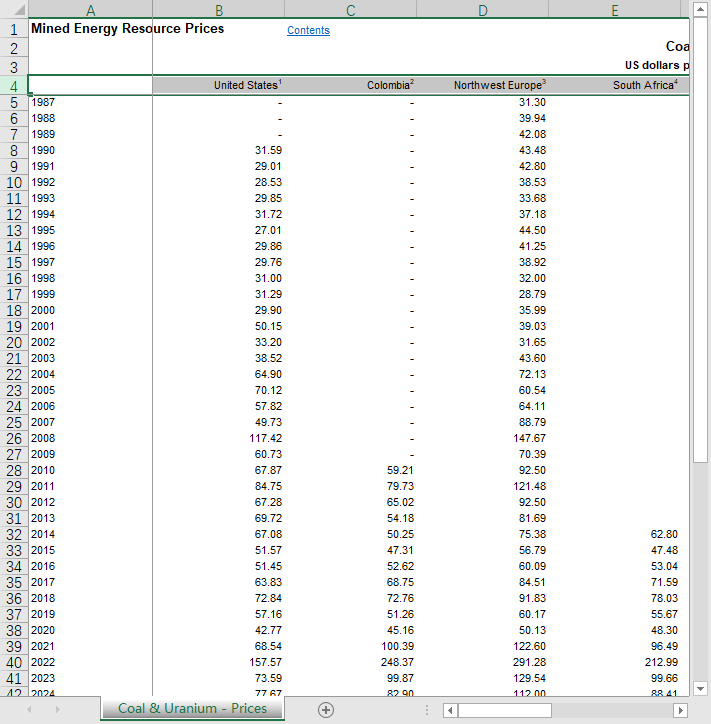Image resolution: width=711 pixels, height=724 pixels.
Task: Select the year 2000 cell
Action: click(90, 310)
